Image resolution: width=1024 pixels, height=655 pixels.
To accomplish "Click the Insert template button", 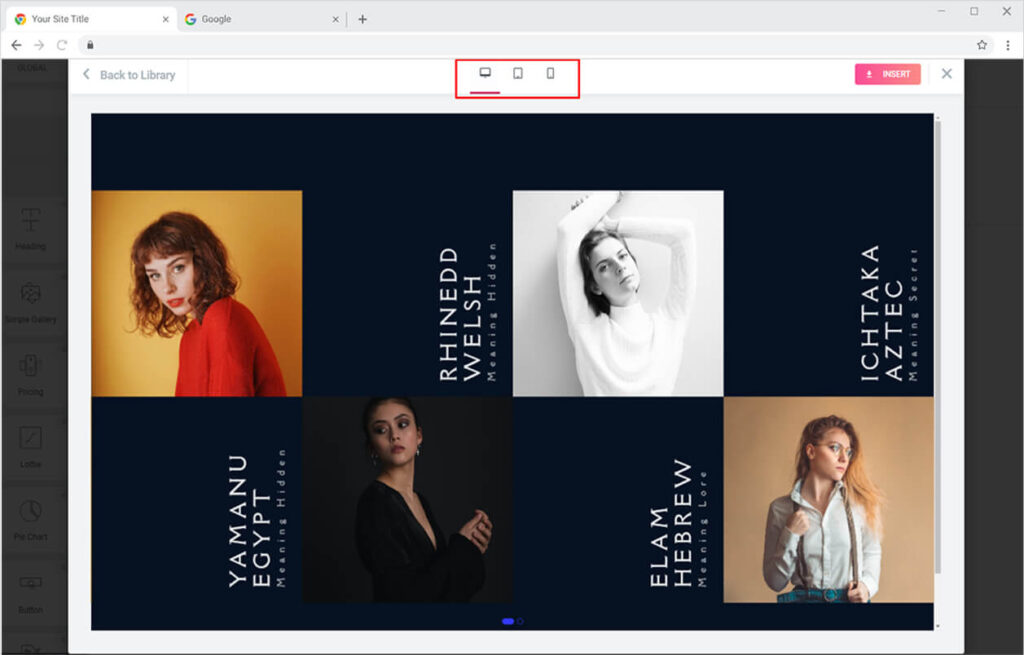I will pyautogui.click(x=887, y=74).
